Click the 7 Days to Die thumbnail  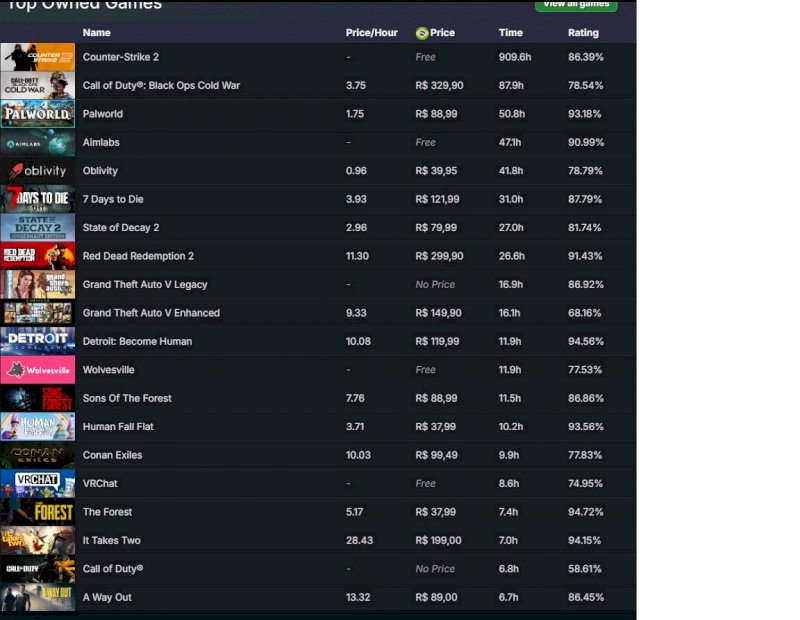click(x=38, y=199)
